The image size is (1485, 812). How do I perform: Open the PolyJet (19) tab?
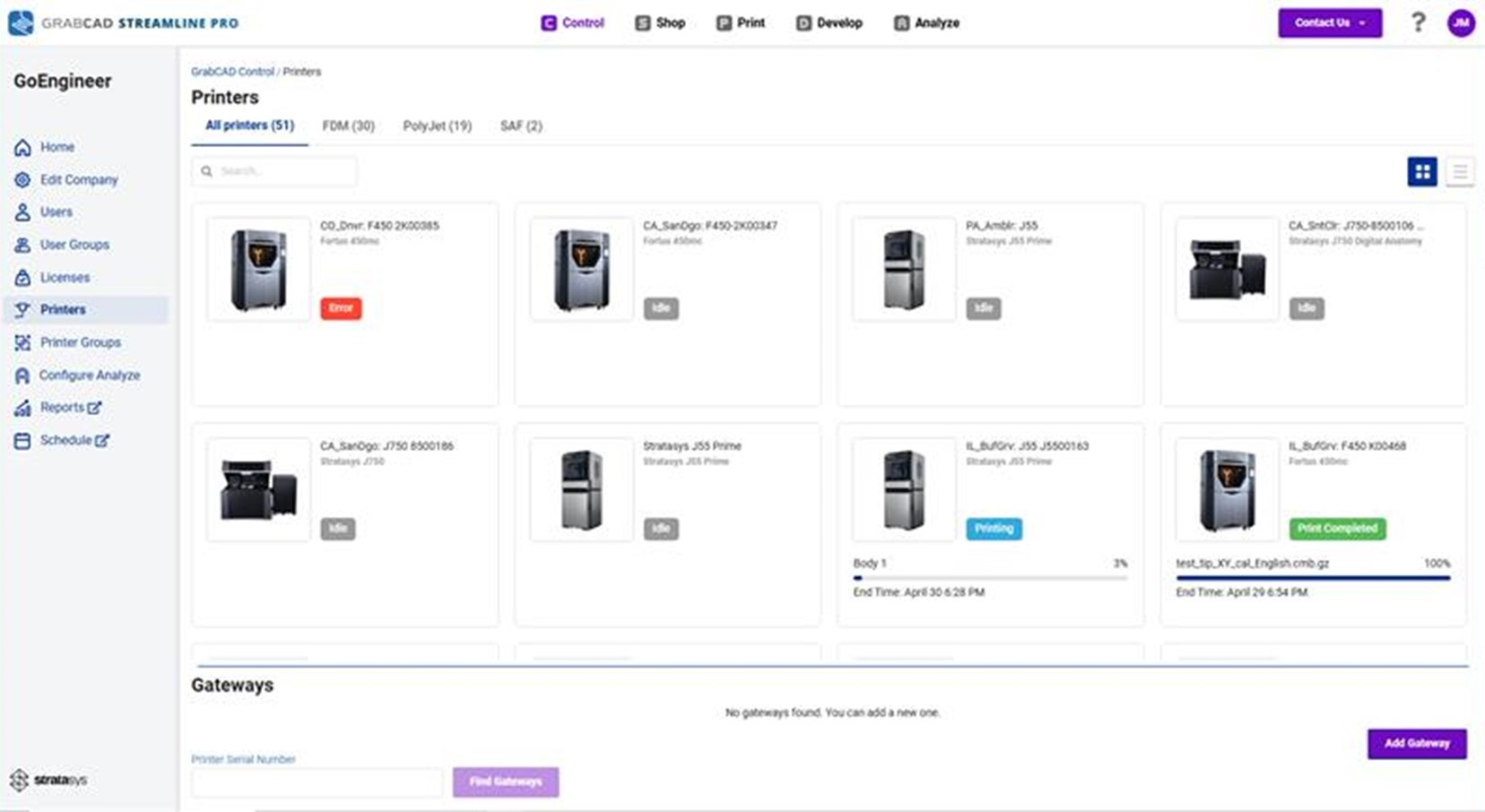coord(437,126)
